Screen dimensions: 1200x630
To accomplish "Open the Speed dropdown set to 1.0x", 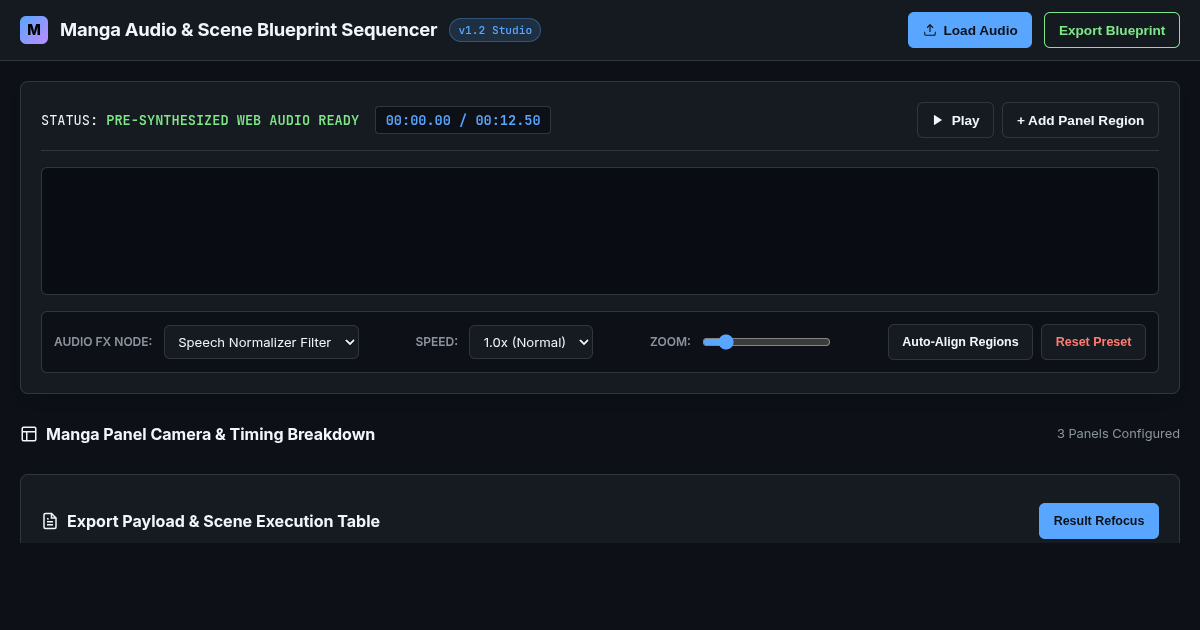I will (531, 342).
